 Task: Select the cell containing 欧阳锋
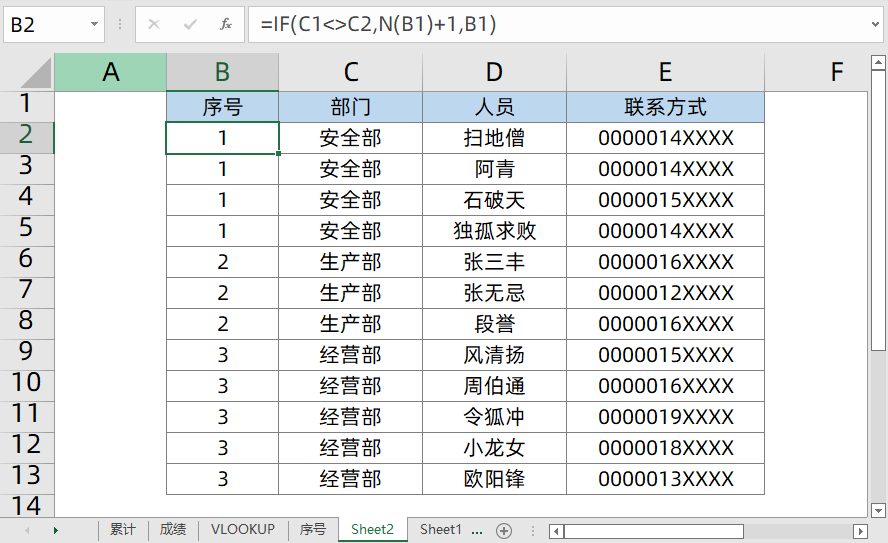point(494,479)
